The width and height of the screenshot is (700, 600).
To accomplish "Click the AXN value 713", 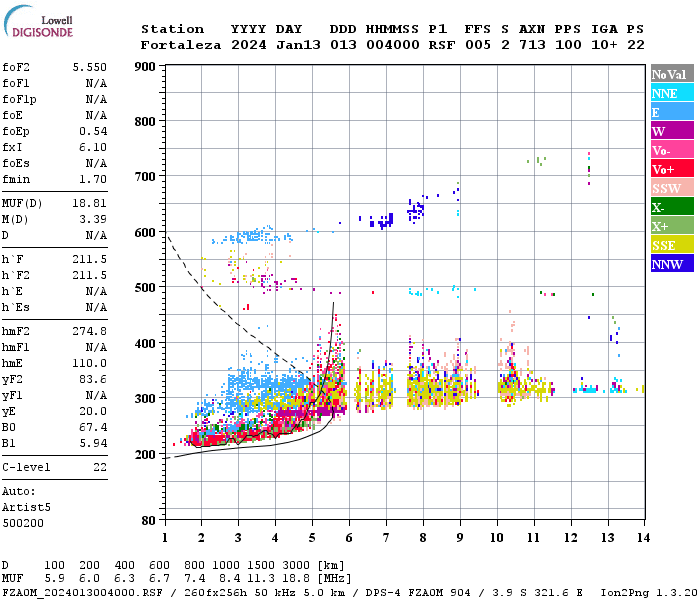I will pos(532,45).
